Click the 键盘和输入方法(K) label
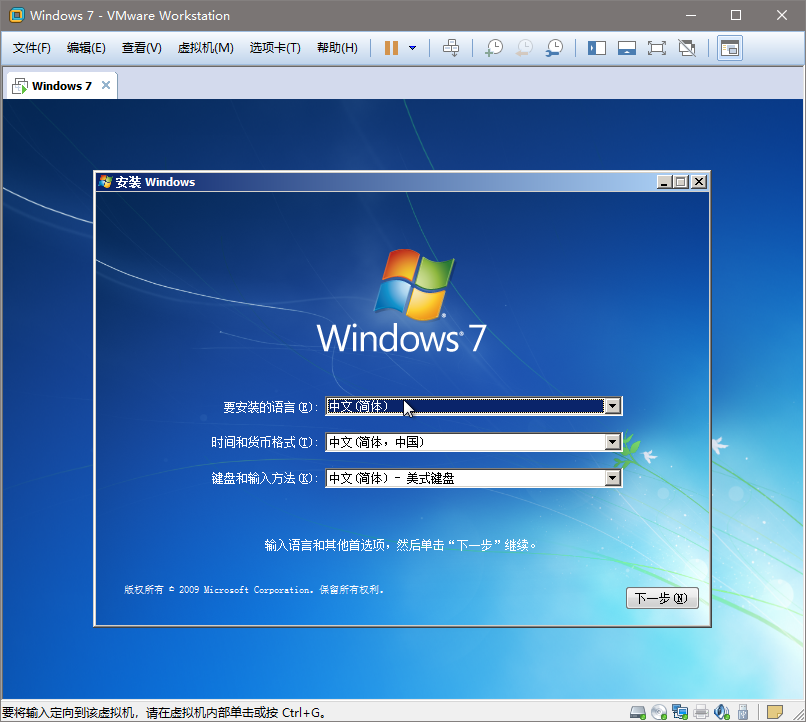Screen dimensions: 806x722 pyautogui.click(x=264, y=478)
